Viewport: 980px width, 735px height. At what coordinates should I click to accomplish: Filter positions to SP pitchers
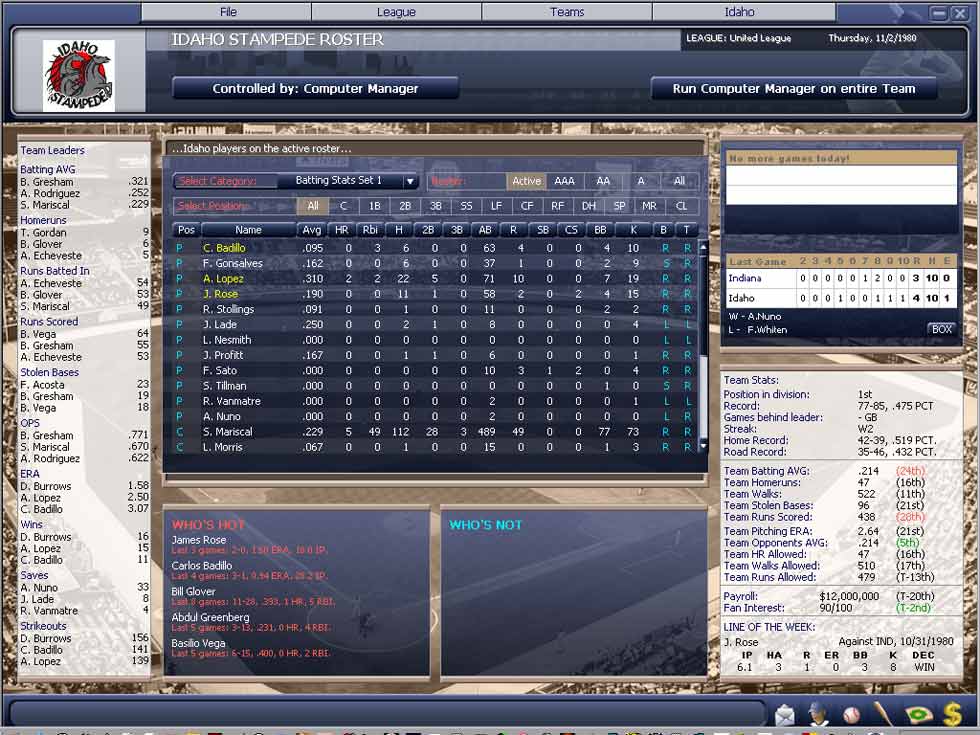click(x=620, y=206)
